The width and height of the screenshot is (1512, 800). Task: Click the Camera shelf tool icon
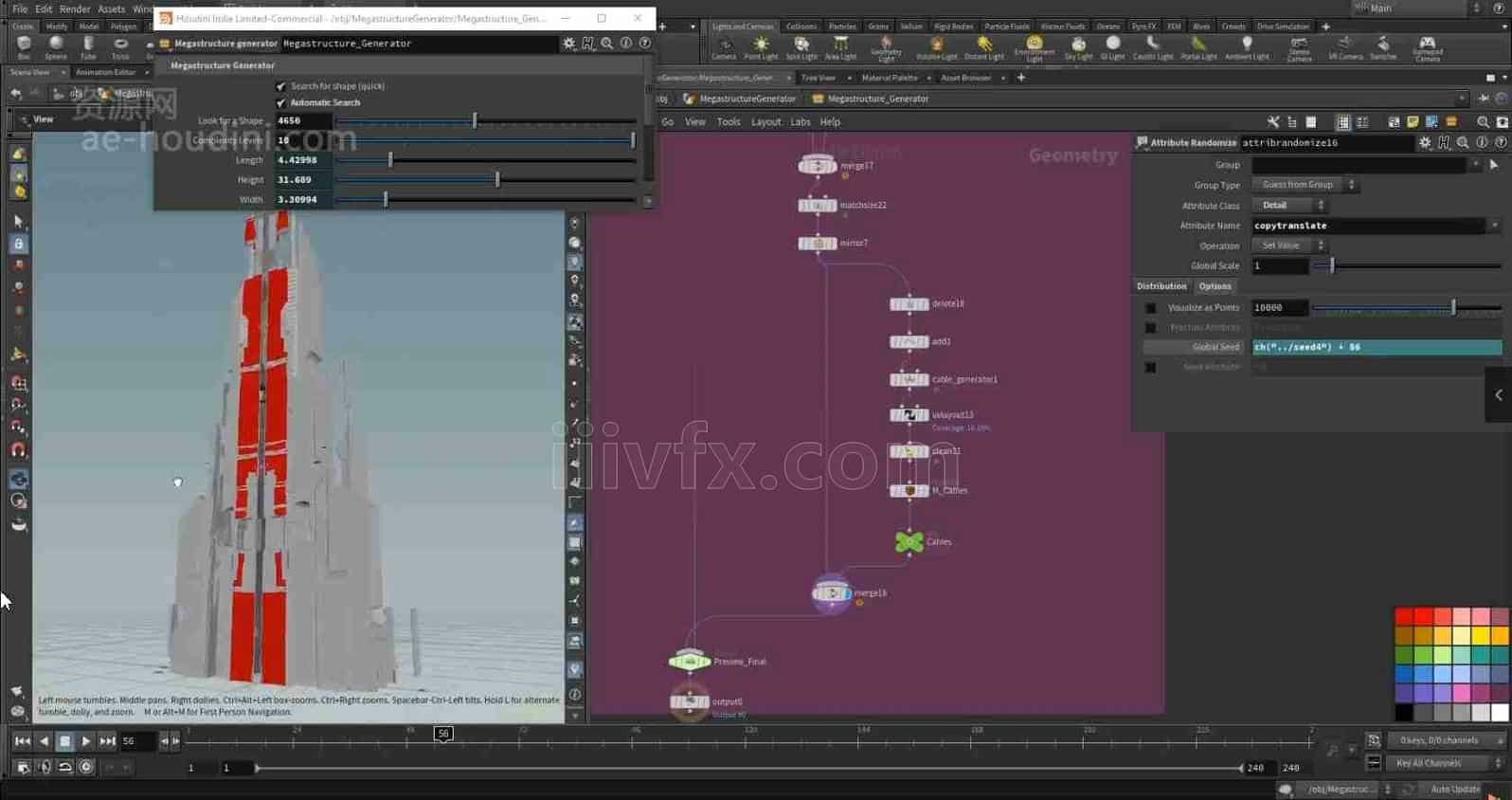[x=725, y=47]
